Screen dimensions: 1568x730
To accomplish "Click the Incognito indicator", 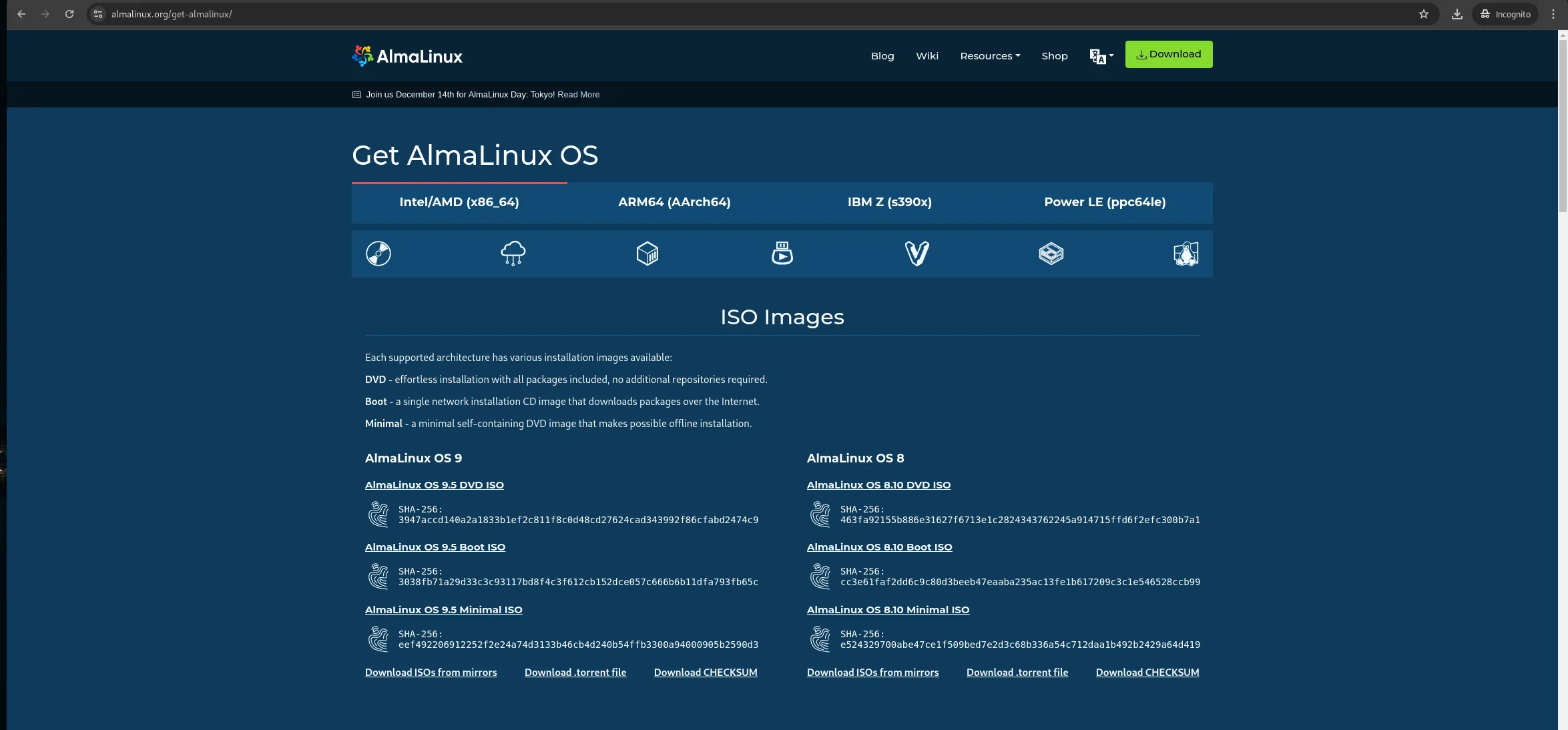I will pyautogui.click(x=1505, y=14).
